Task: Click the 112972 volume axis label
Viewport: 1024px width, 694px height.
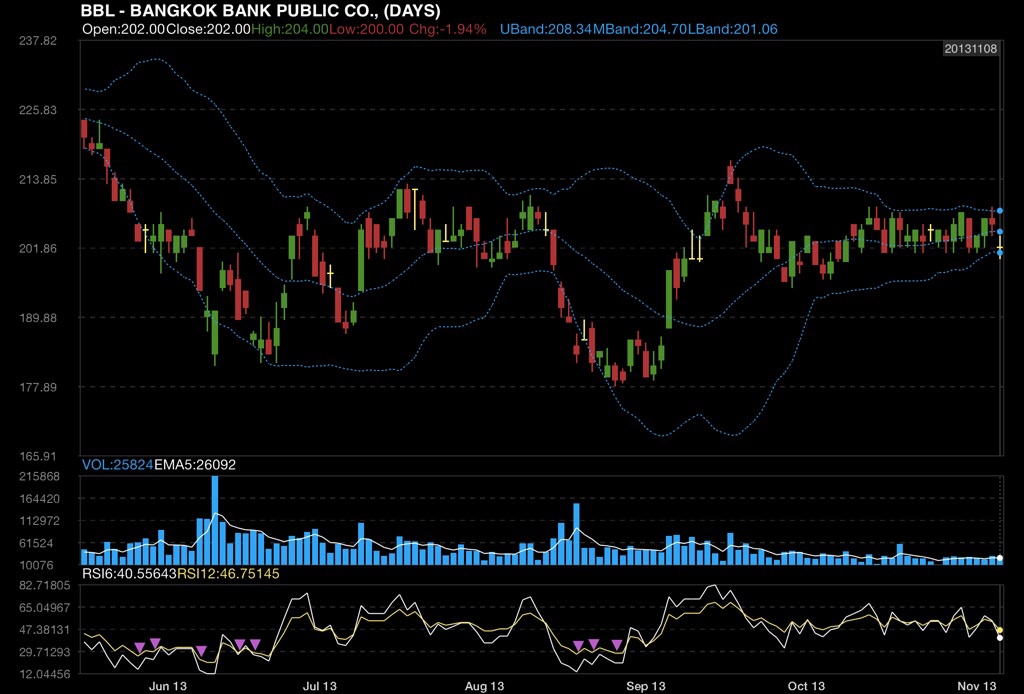Action: 40,521
